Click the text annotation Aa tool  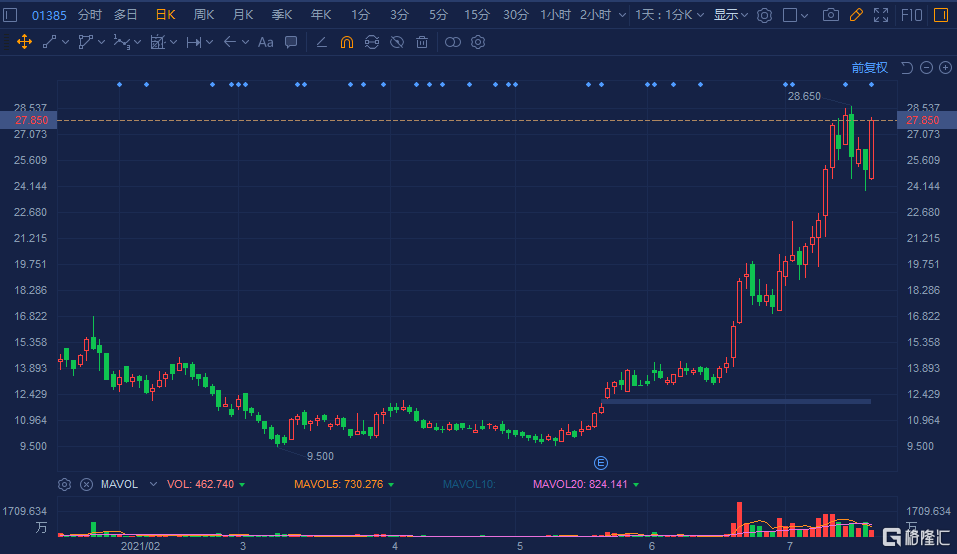(265, 42)
